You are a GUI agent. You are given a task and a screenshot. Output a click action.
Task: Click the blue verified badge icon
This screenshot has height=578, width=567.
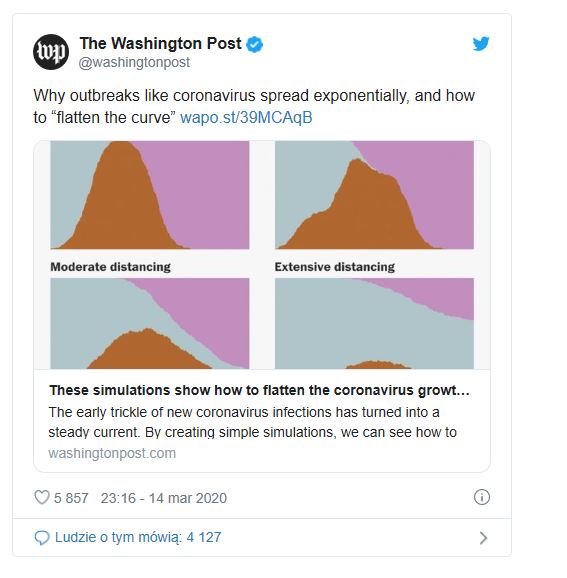pos(254,44)
